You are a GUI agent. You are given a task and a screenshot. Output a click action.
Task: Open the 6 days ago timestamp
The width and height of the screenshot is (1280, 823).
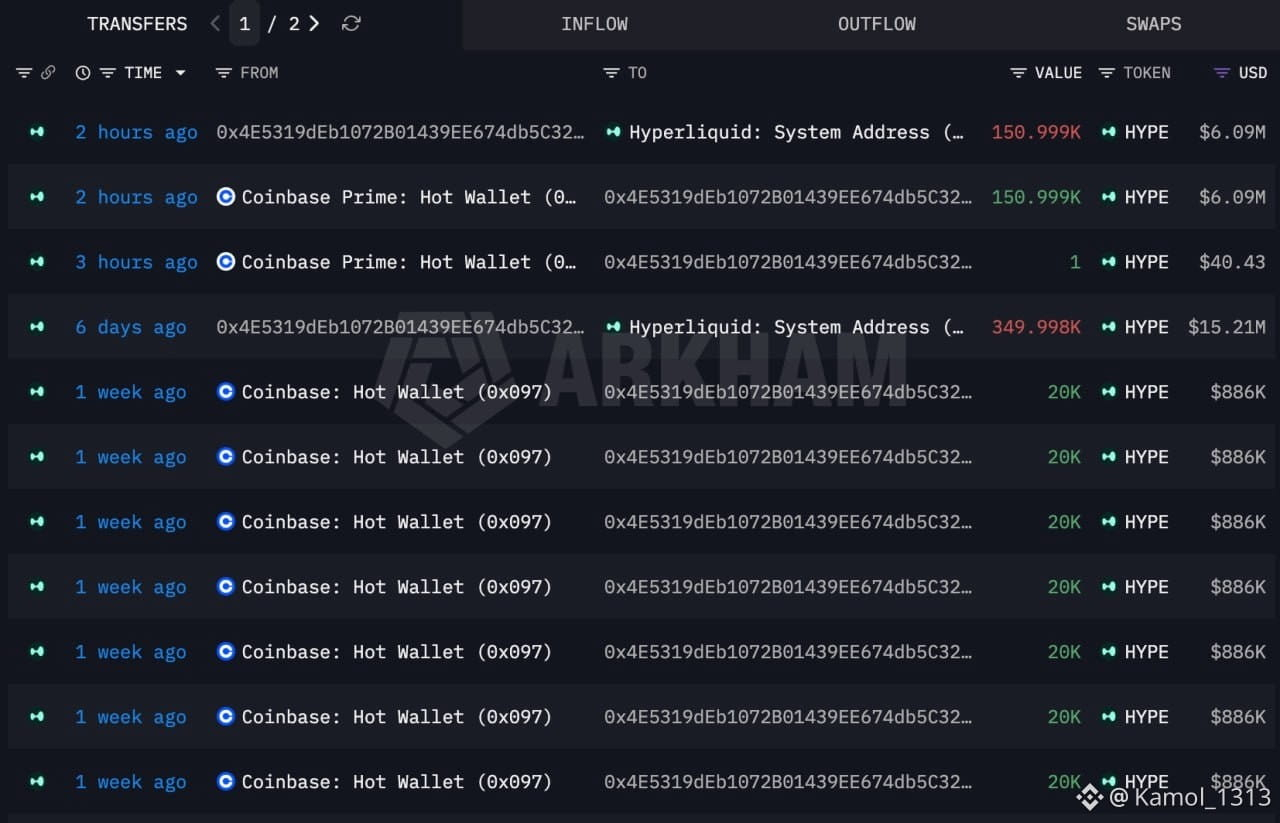coord(131,327)
